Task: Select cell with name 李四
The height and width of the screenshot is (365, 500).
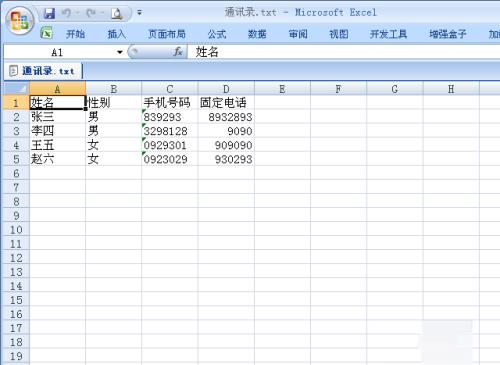Action: (x=57, y=131)
